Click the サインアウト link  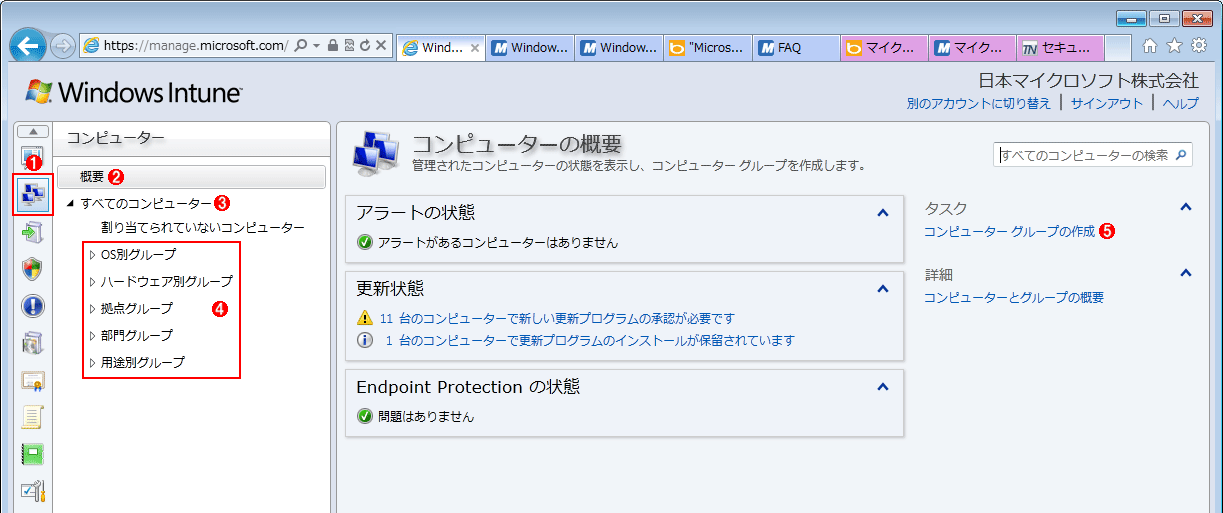pos(1106,103)
